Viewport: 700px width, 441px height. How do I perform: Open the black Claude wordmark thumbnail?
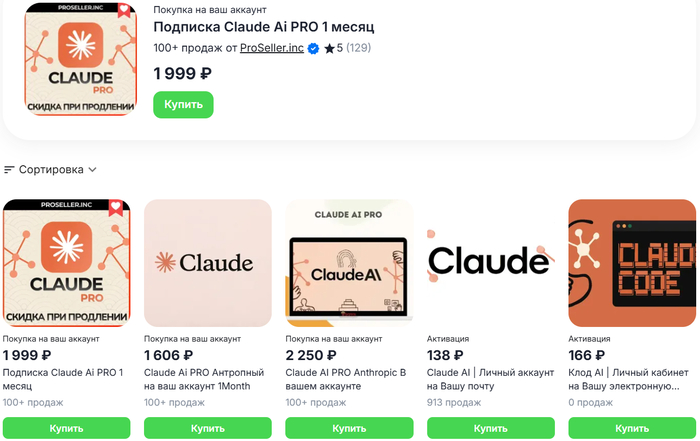coord(489,263)
